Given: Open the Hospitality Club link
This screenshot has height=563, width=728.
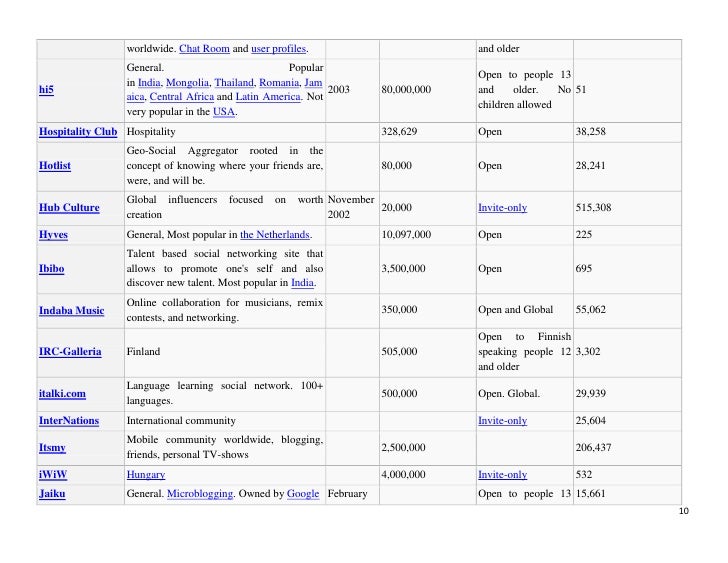Looking at the screenshot, I should coord(78,132).
